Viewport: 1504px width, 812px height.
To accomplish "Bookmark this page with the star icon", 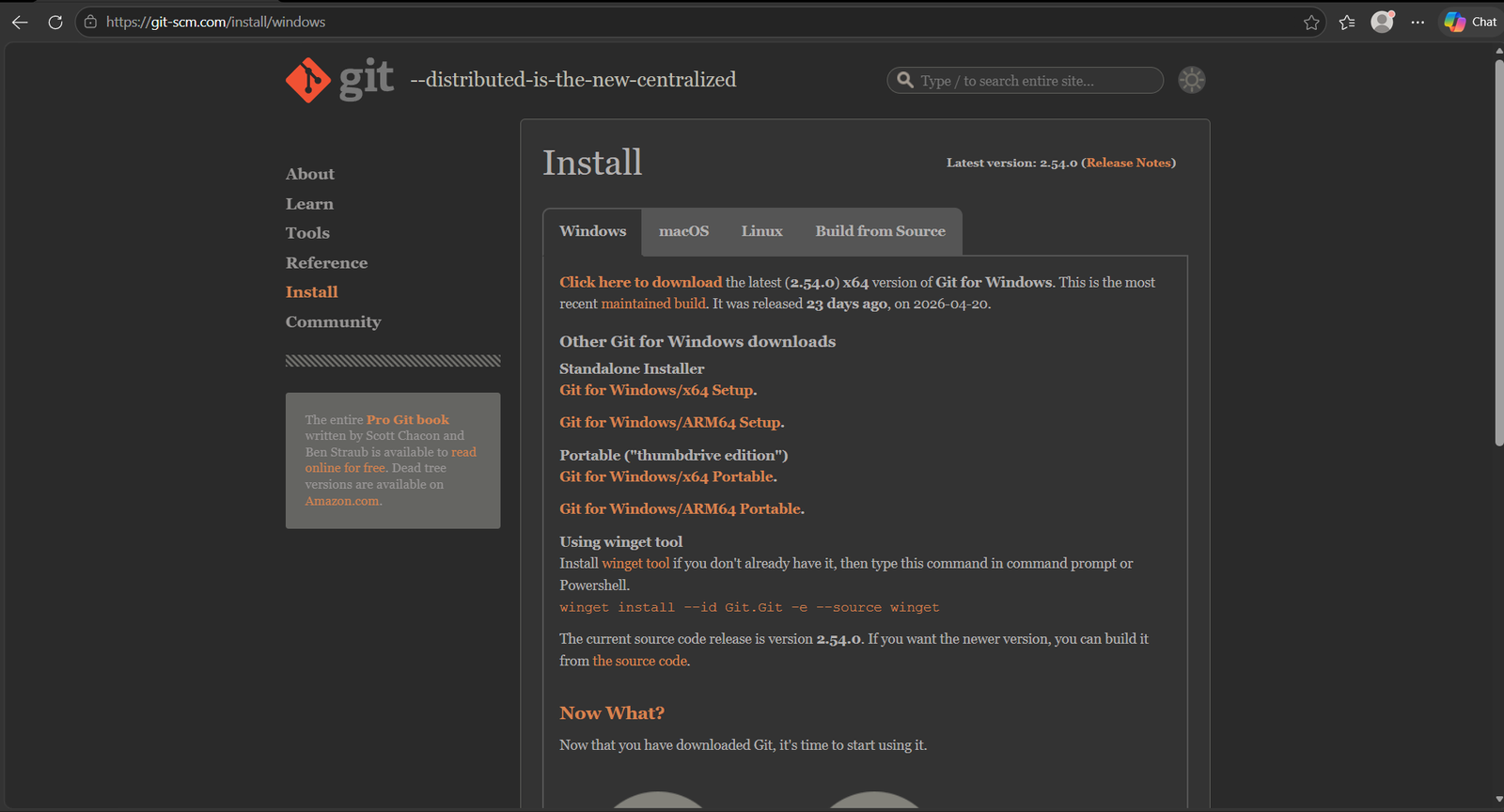I will 1311,23.
